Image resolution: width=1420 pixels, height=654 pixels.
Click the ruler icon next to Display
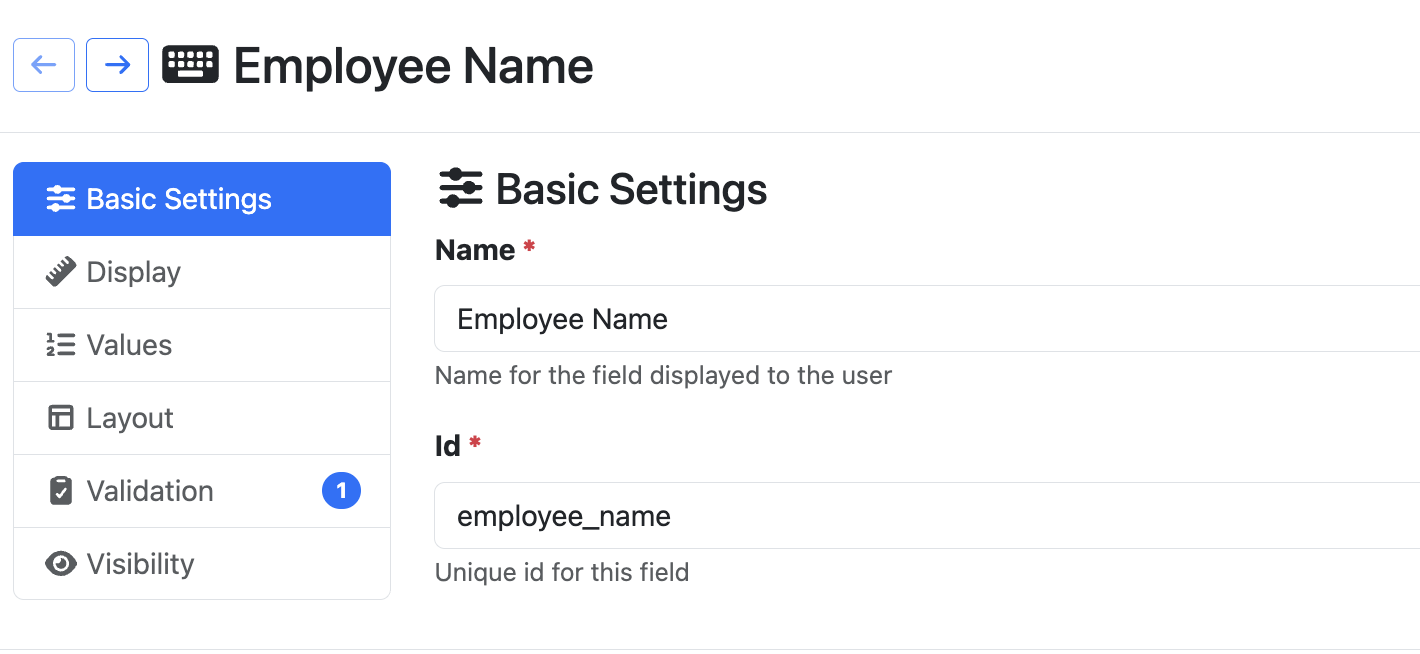[61, 272]
